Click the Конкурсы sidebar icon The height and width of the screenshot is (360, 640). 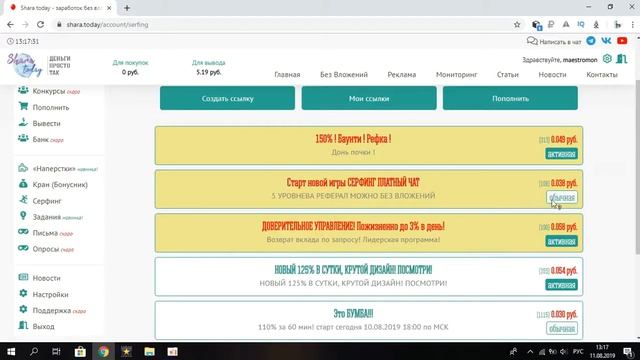(23, 90)
